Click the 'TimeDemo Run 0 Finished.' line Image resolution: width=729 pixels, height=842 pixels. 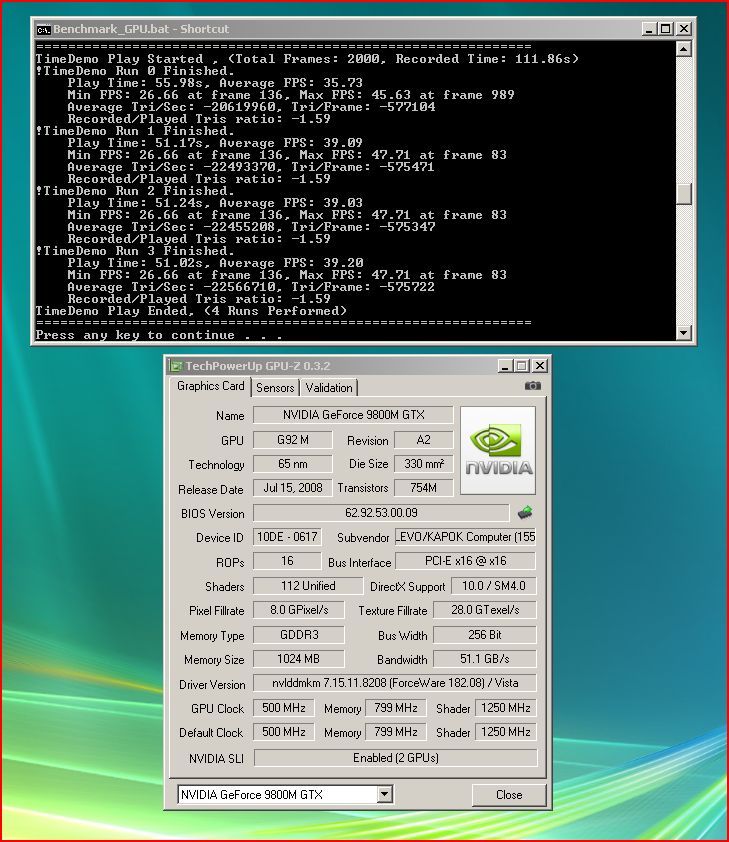pos(135,71)
